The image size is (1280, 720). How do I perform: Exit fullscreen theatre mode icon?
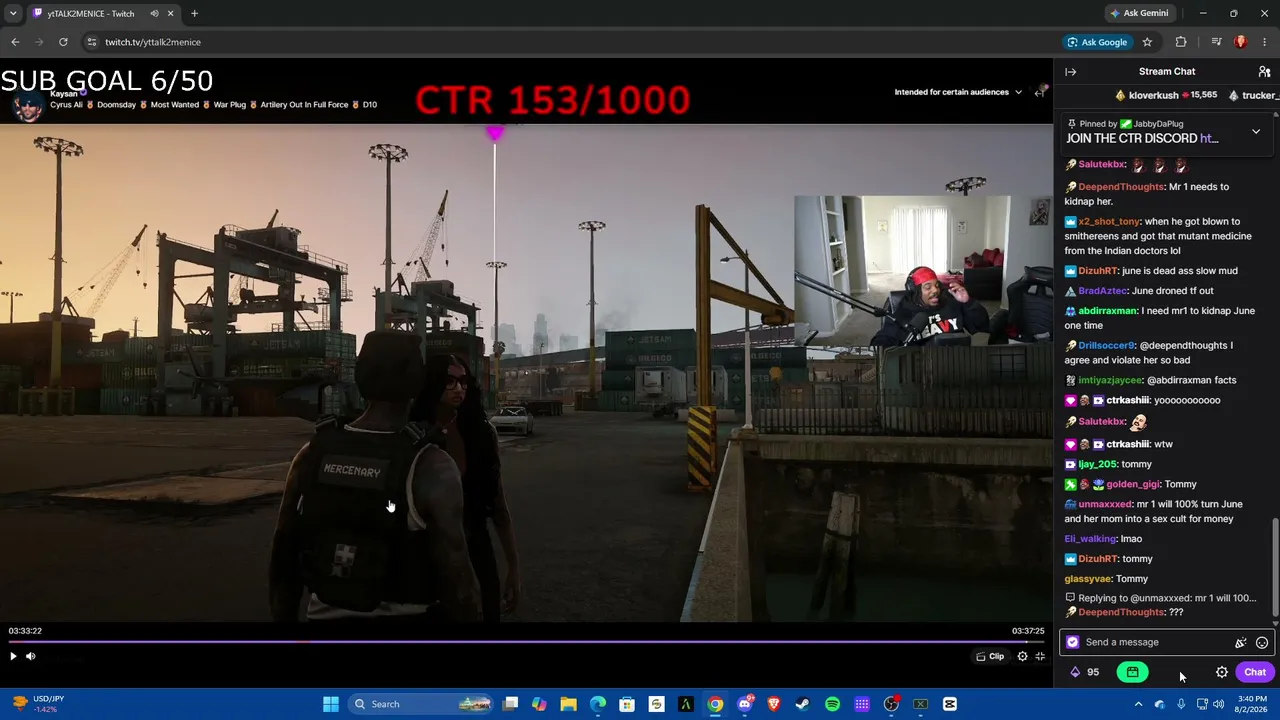pos(1040,656)
